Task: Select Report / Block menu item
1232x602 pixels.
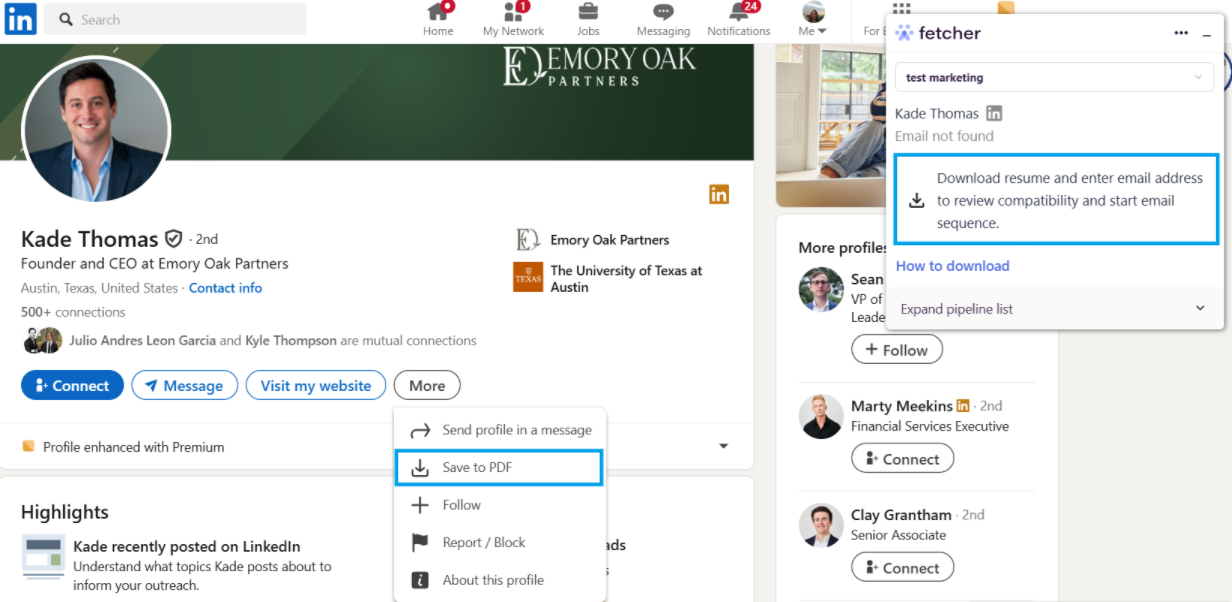Action: pyautogui.click(x=500, y=542)
